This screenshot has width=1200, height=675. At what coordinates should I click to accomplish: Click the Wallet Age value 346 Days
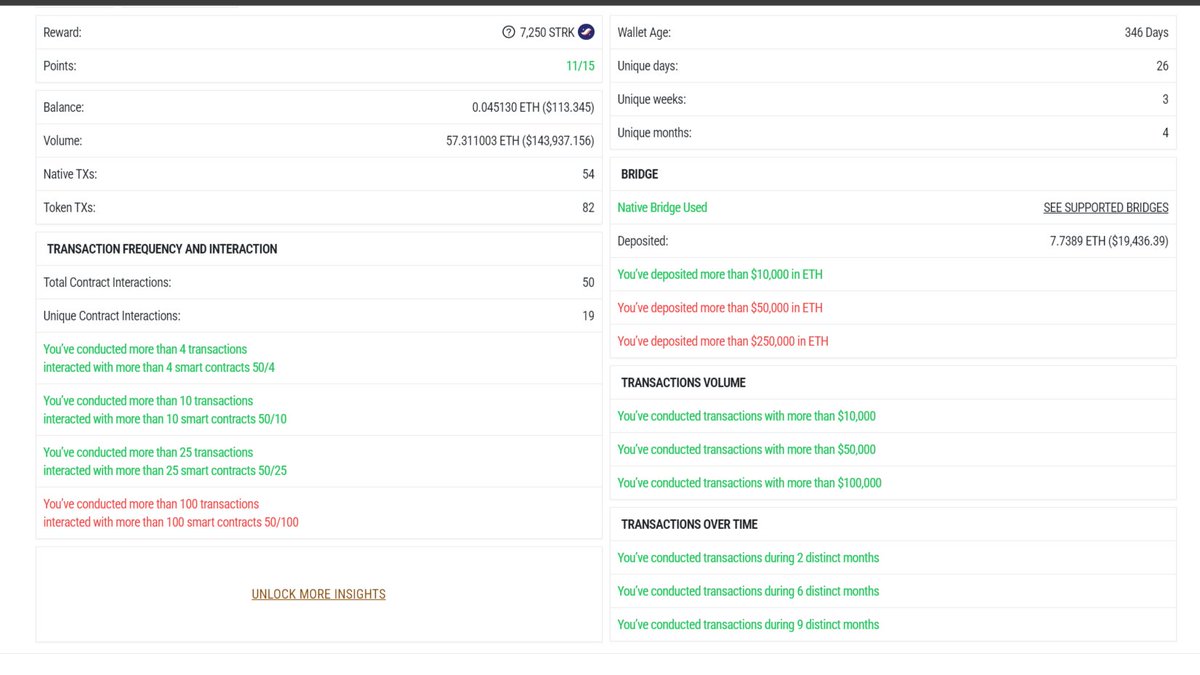[1146, 33]
